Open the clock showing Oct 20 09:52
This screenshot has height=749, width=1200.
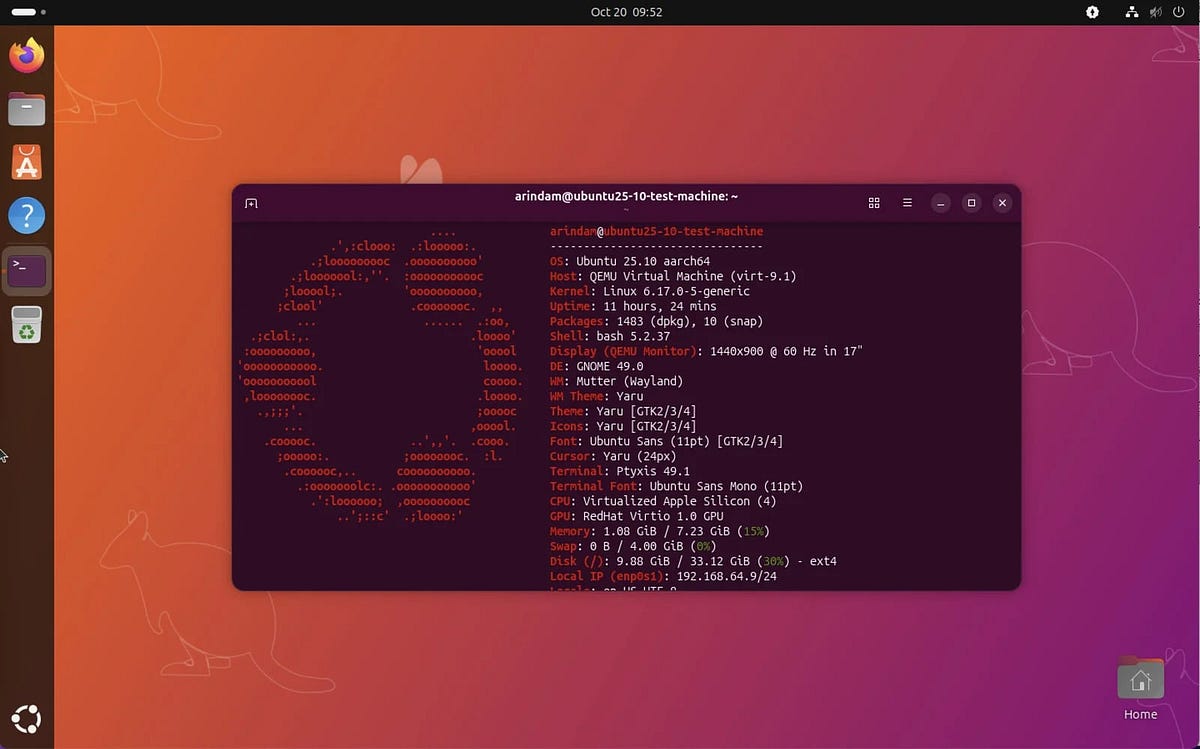[626, 12]
